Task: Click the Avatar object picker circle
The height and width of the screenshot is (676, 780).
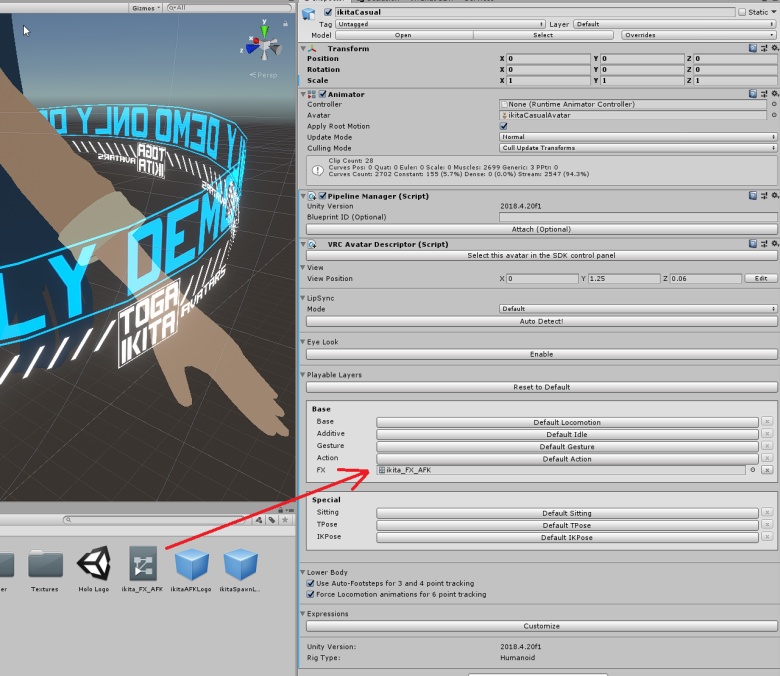Action: [x=774, y=115]
